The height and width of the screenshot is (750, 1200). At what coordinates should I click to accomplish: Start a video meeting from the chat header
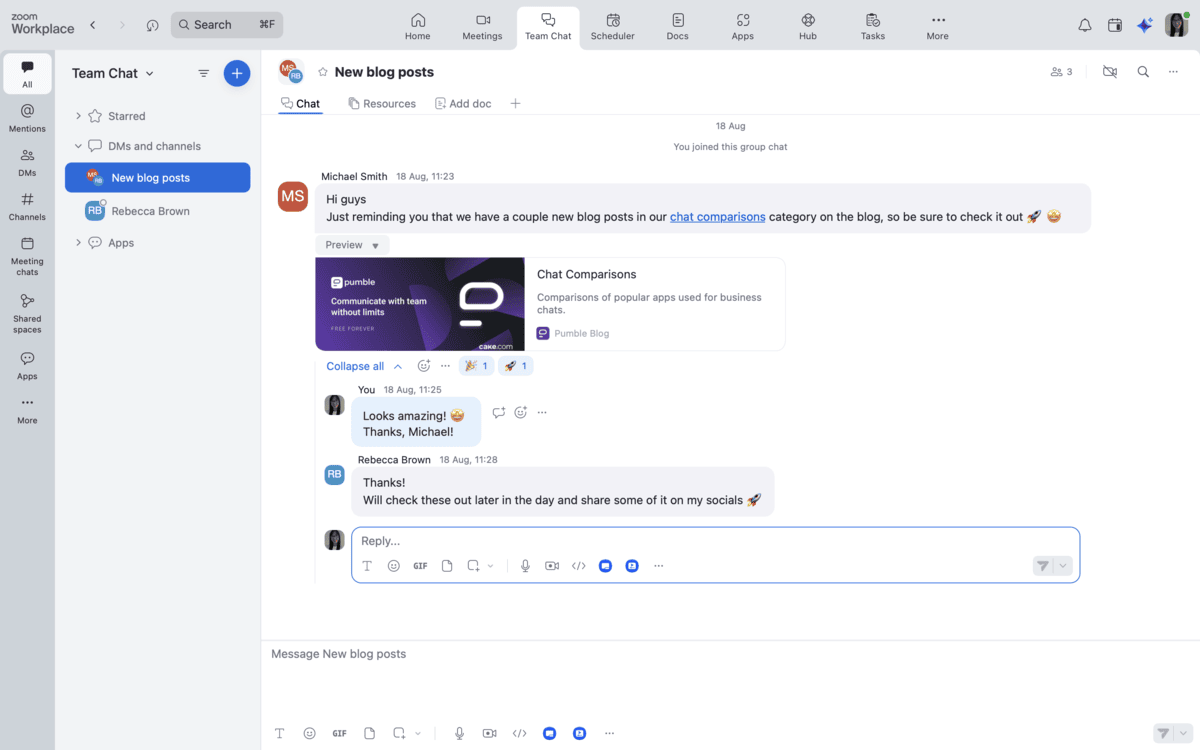coord(1109,71)
